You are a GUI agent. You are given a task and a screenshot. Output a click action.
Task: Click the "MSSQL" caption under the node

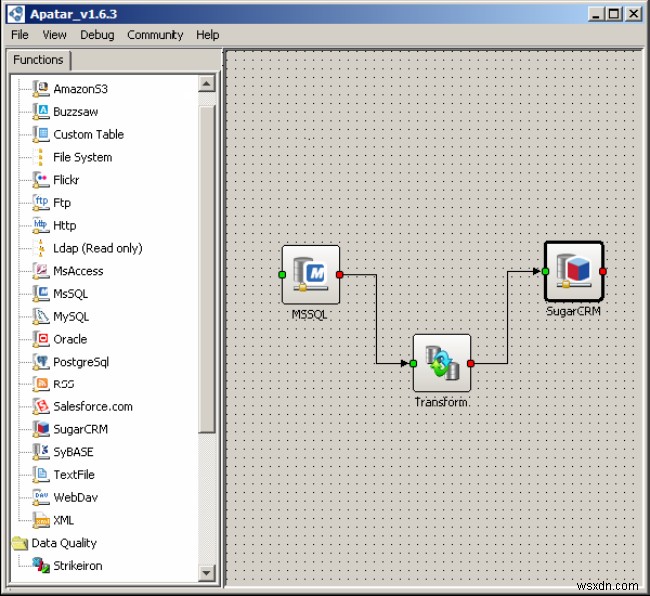coord(310,315)
